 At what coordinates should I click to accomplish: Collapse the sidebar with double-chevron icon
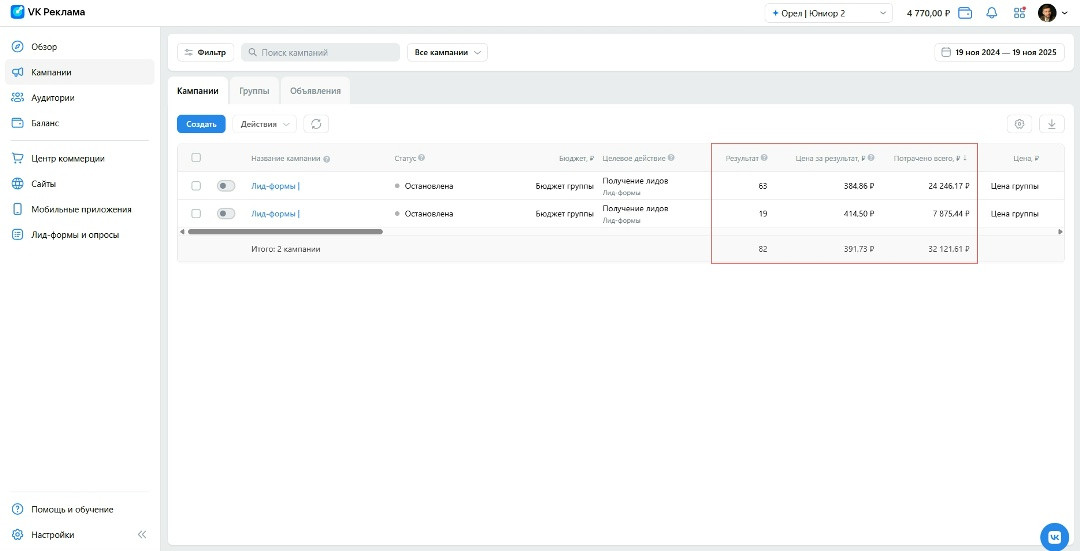point(142,535)
